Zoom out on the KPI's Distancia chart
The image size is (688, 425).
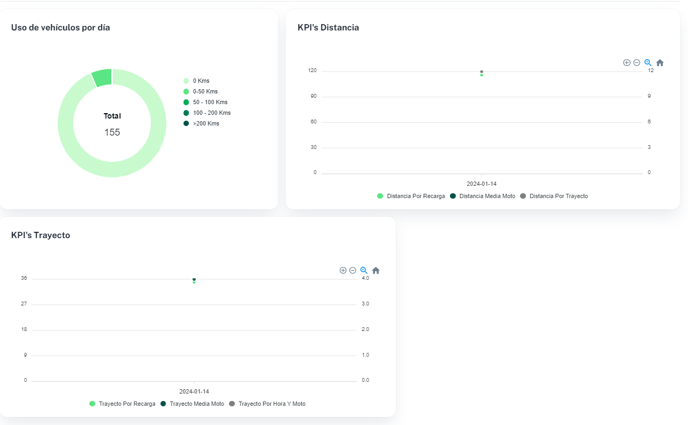tap(637, 63)
